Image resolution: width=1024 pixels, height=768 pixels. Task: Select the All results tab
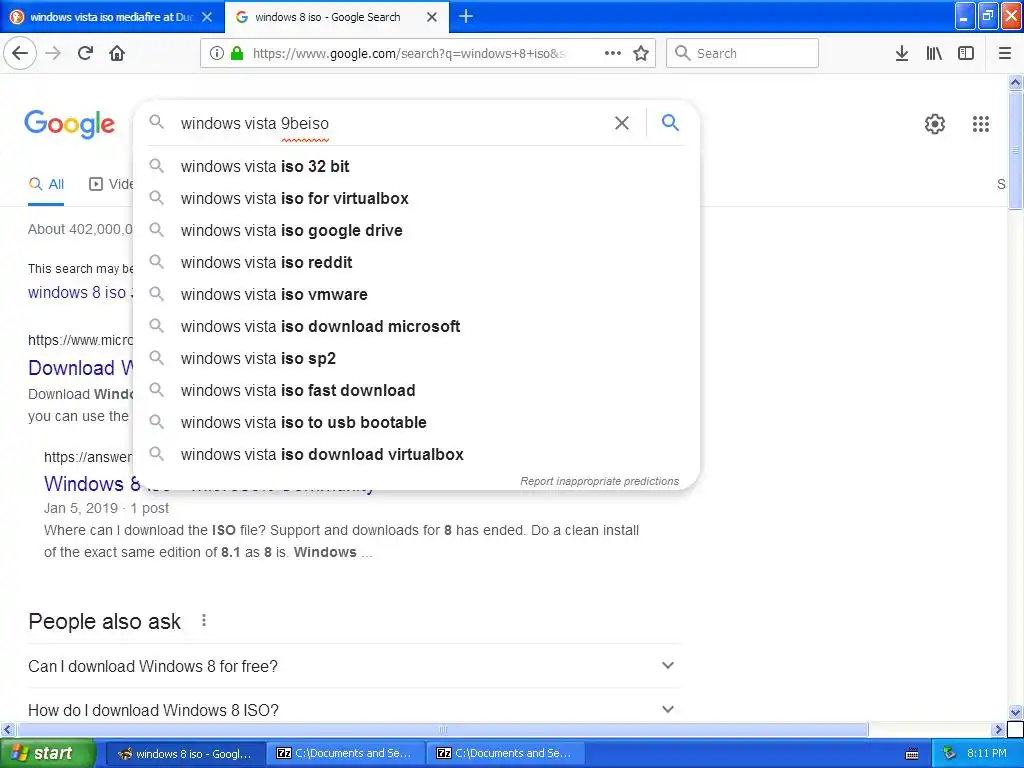[x=46, y=184]
